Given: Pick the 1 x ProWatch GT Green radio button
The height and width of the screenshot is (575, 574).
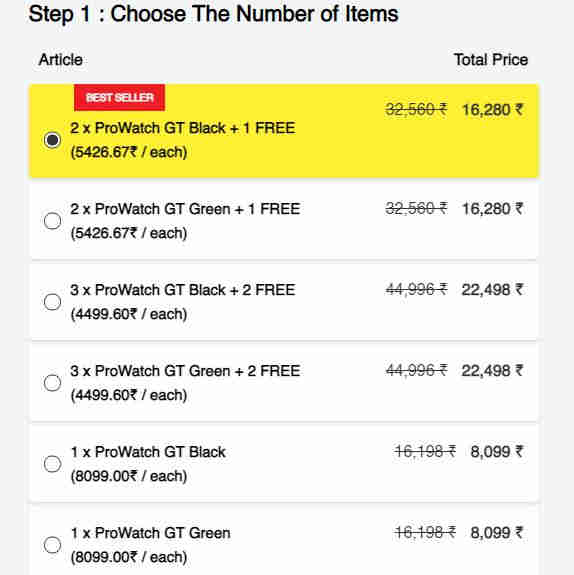Looking at the screenshot, I should (52, 545).
